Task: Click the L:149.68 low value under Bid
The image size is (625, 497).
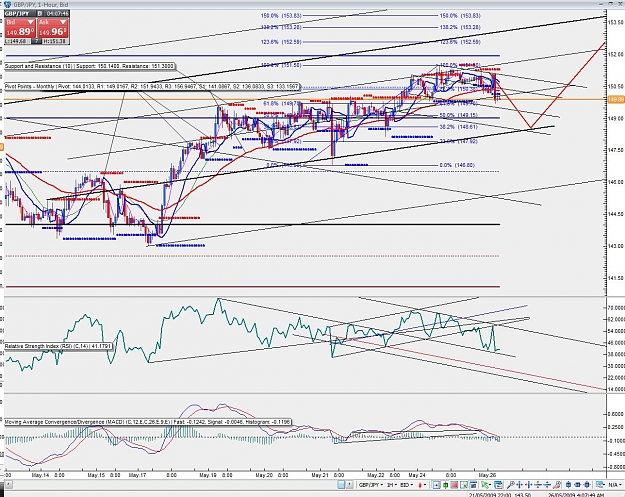Action: point(17,41)
